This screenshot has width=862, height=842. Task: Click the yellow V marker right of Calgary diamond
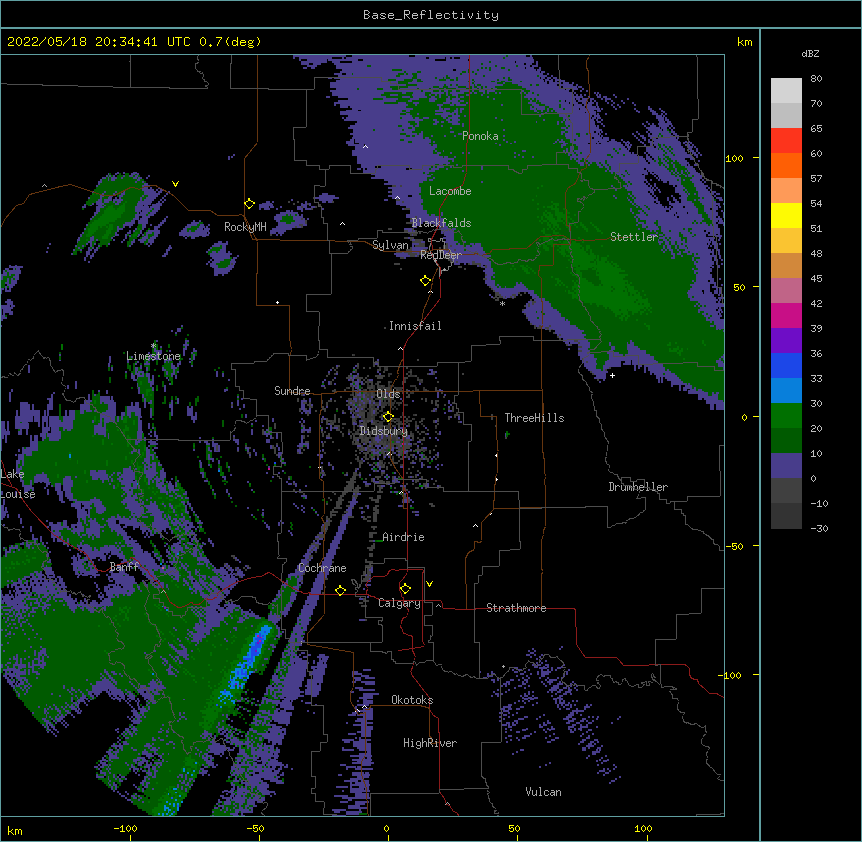429,584
